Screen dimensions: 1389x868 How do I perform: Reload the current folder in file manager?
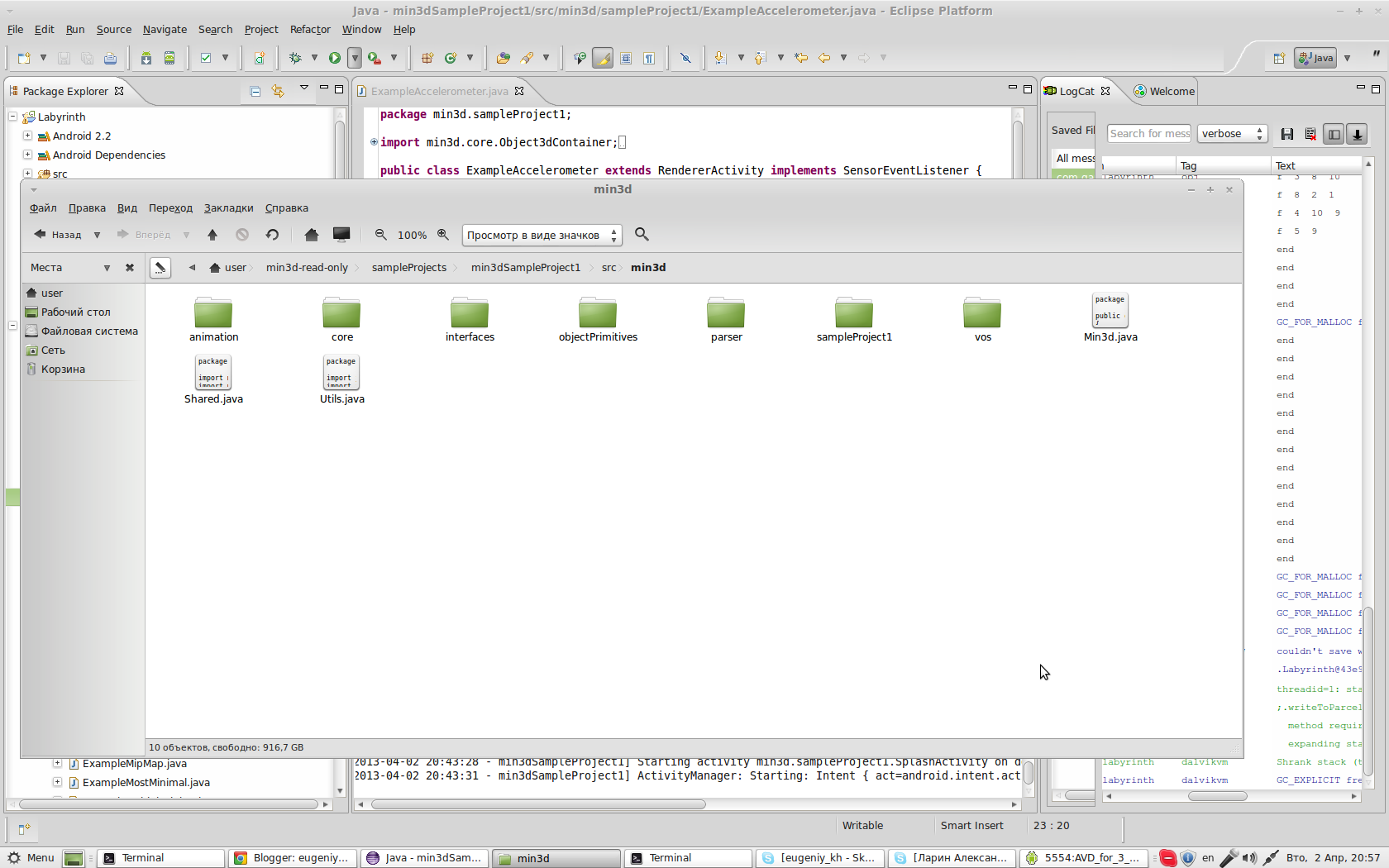tap(272, 235)
